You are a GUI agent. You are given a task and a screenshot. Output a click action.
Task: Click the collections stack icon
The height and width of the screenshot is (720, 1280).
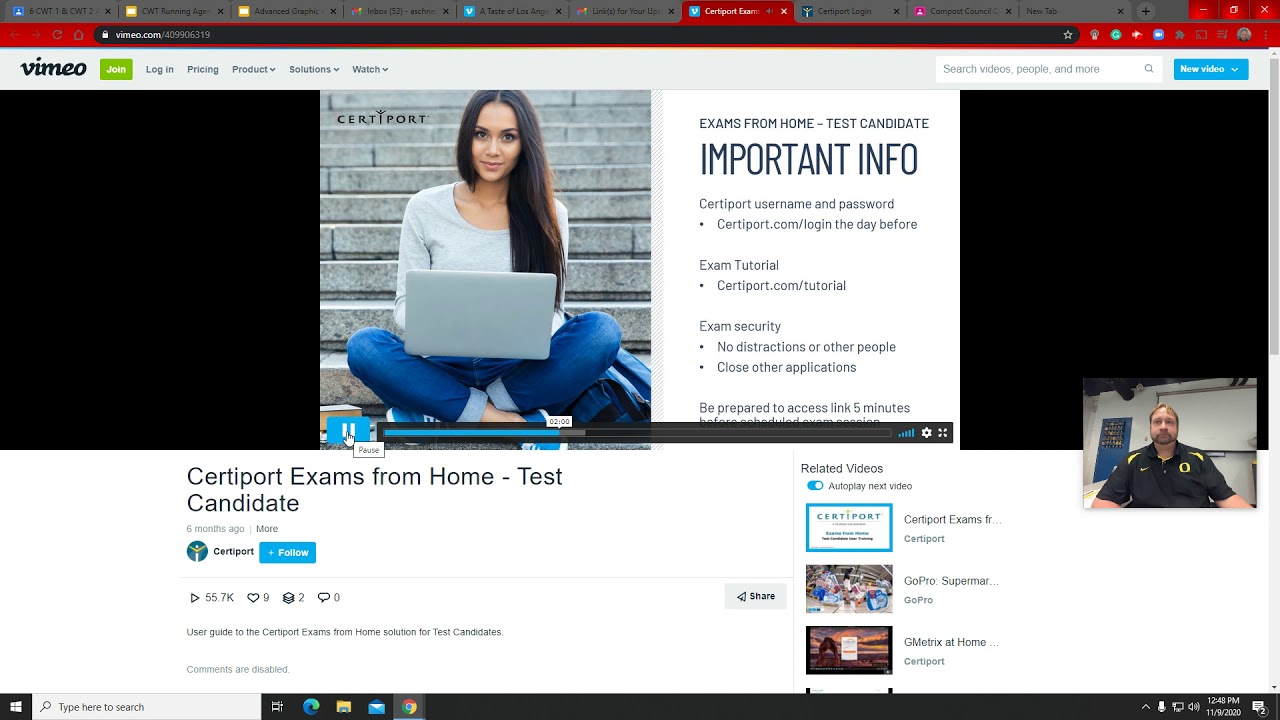click(288, 598)
